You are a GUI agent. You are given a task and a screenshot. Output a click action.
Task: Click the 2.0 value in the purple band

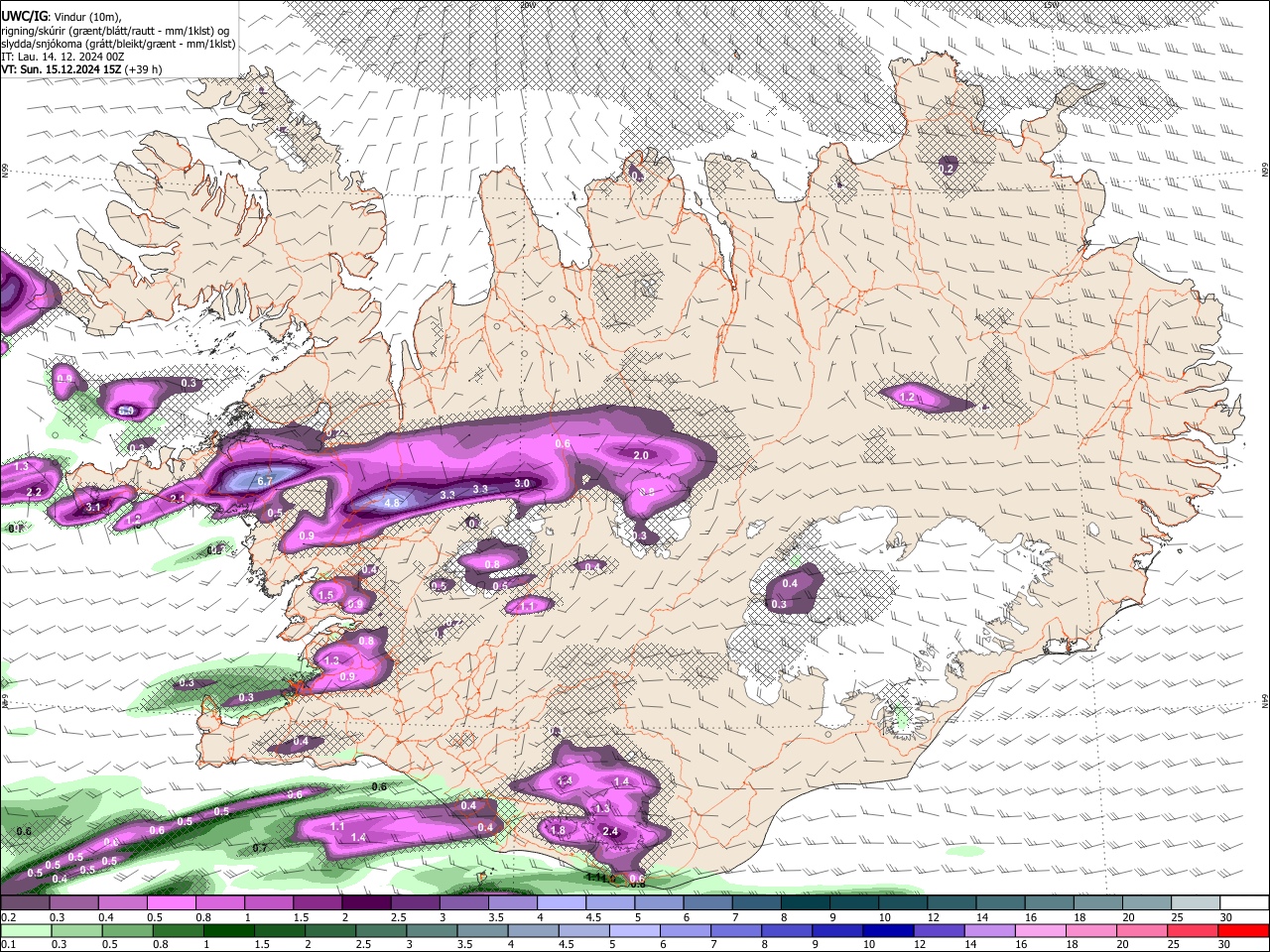(x=641, y=455)
